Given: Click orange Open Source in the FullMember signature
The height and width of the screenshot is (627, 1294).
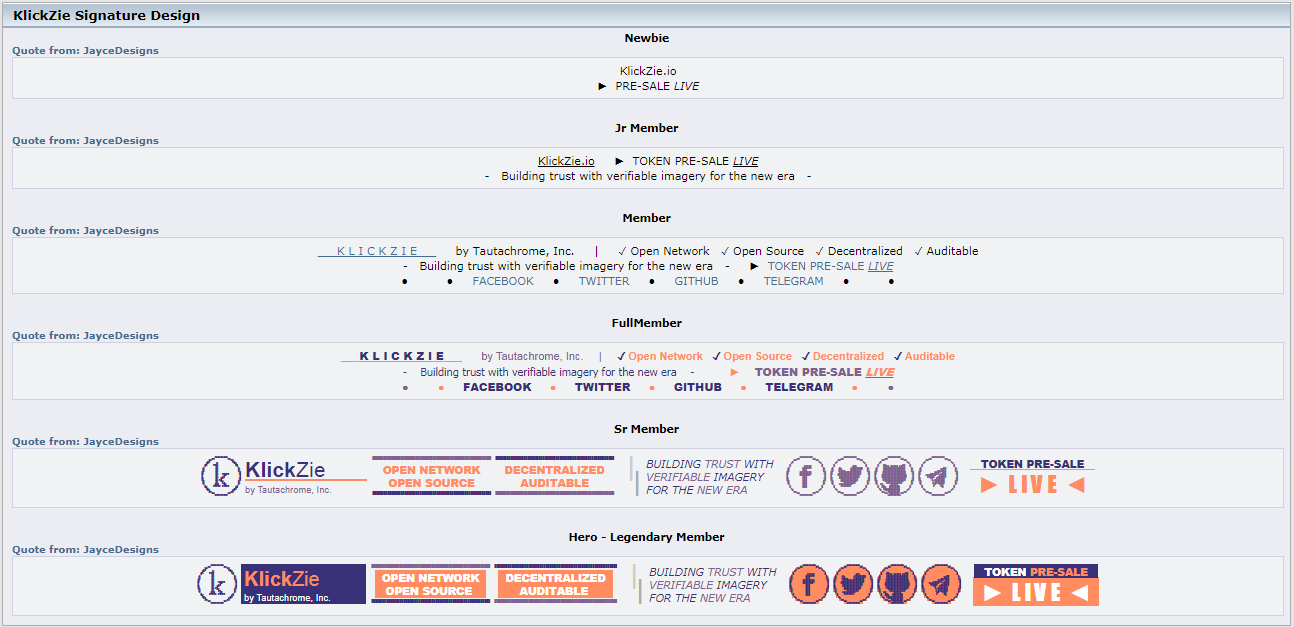Looking at the screenshot, I should [x=758, y=356].
